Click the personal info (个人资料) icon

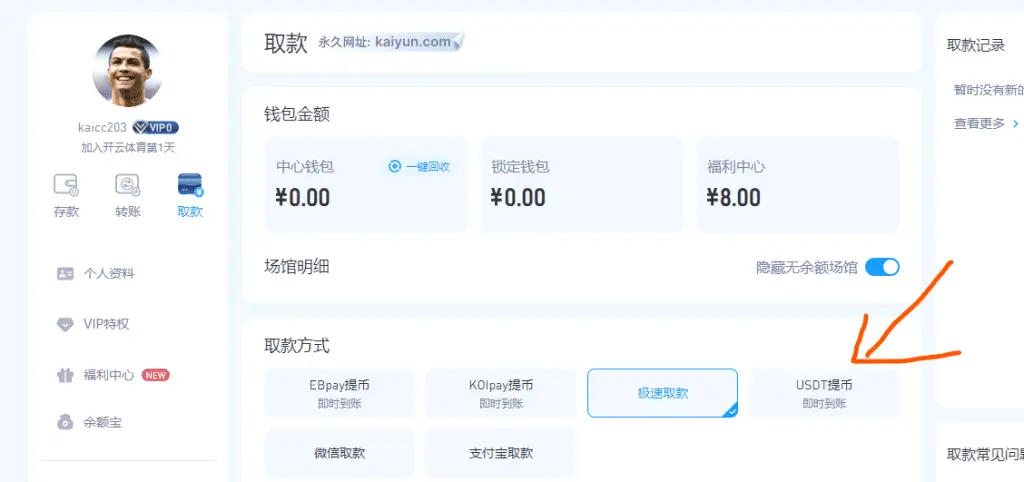tap(66, 273)
